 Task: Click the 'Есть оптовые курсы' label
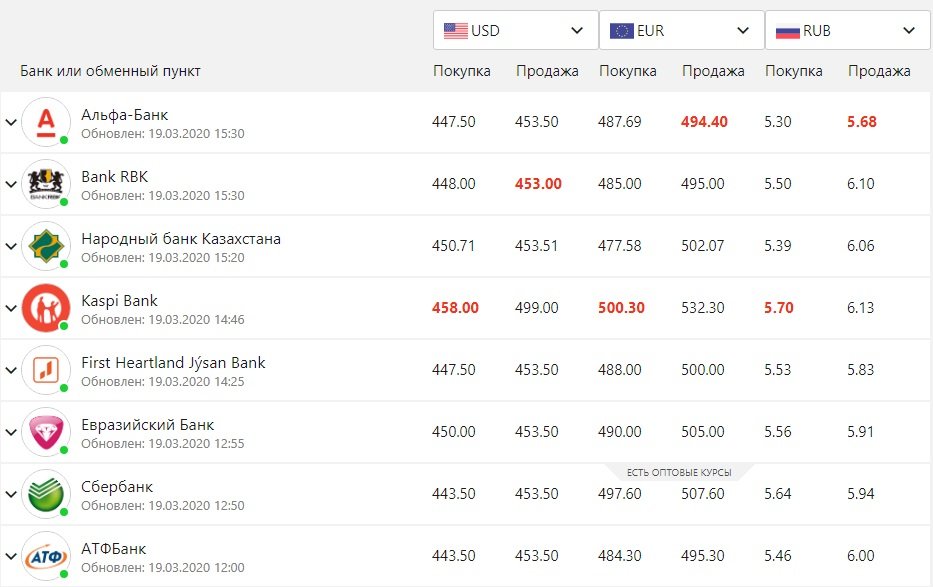pos(679,472)
